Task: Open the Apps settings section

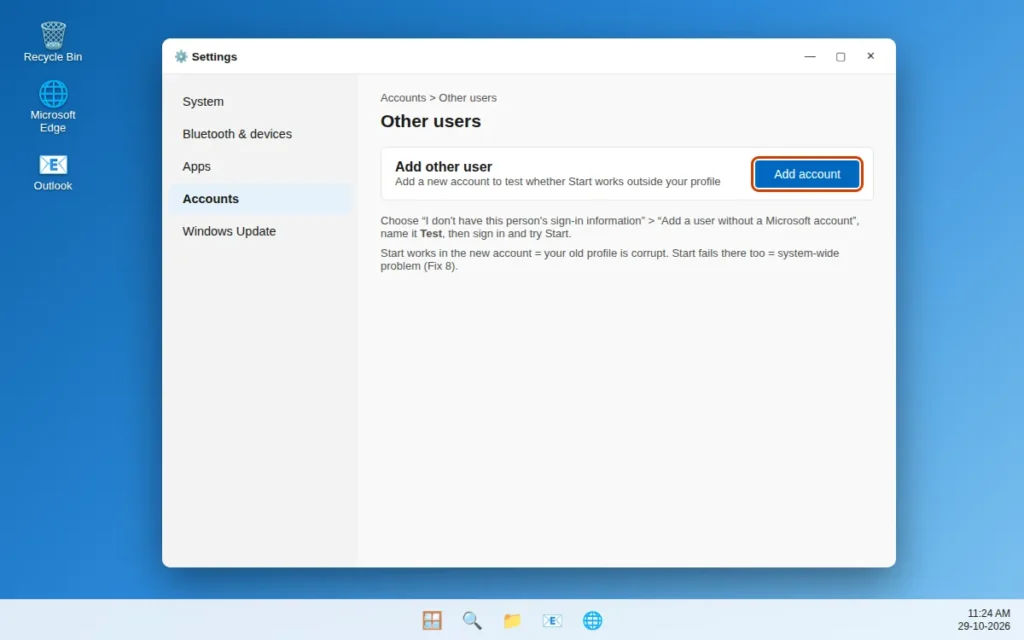Action: (261, 167)
